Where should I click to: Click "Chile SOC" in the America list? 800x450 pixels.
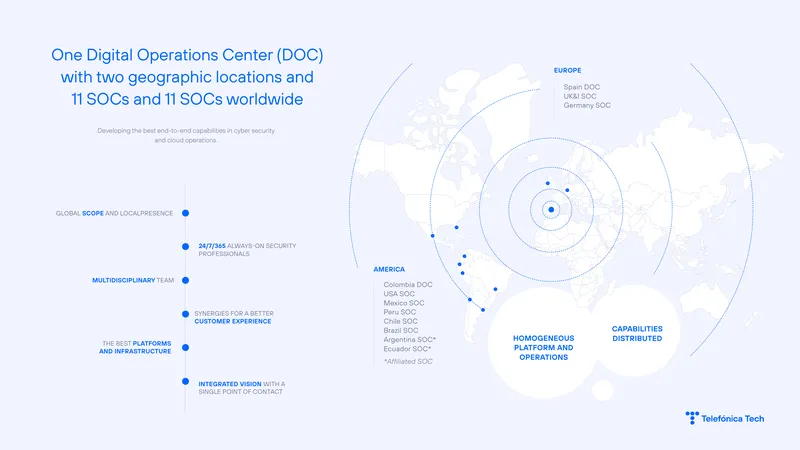pyautogui.click(x=401, y=321)
